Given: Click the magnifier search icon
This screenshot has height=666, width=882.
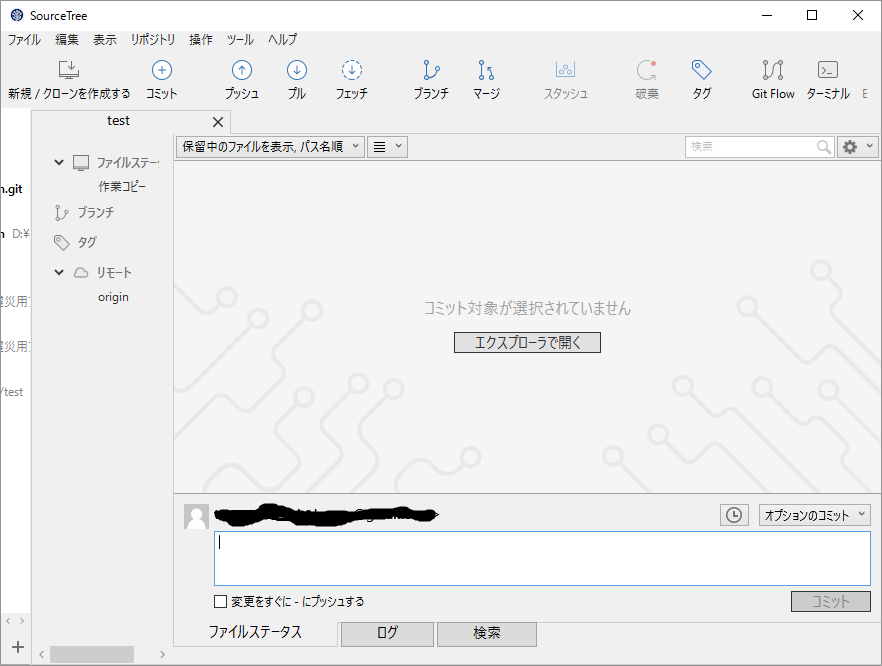Looking at the screenshot, I should 824,147.
